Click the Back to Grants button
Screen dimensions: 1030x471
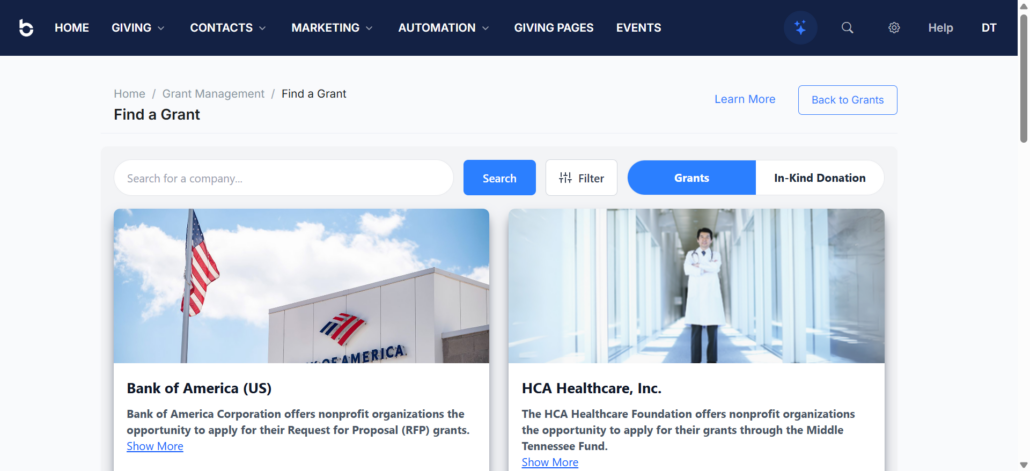coord(847,100)
